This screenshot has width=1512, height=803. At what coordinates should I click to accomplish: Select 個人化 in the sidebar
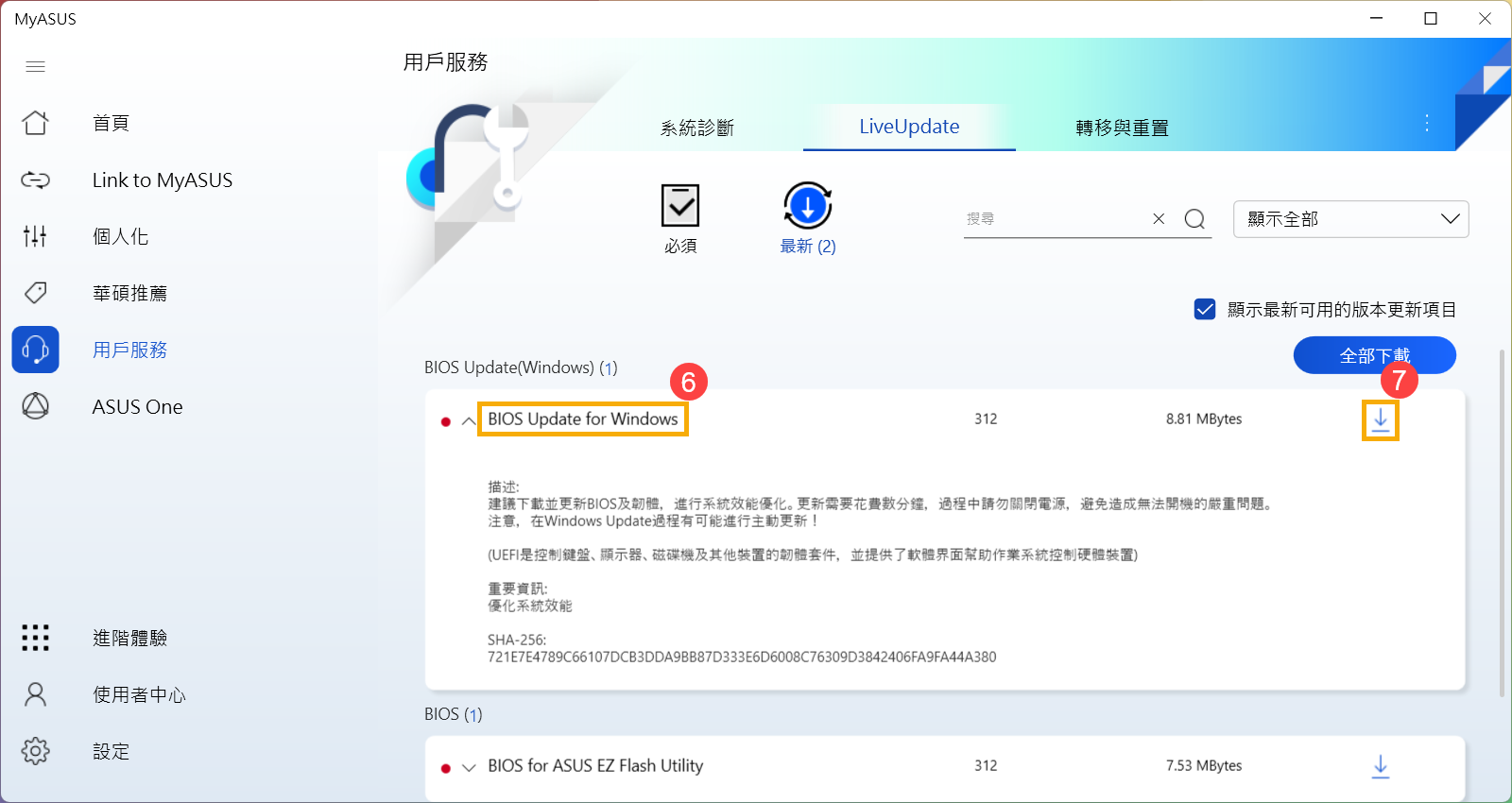121,236
